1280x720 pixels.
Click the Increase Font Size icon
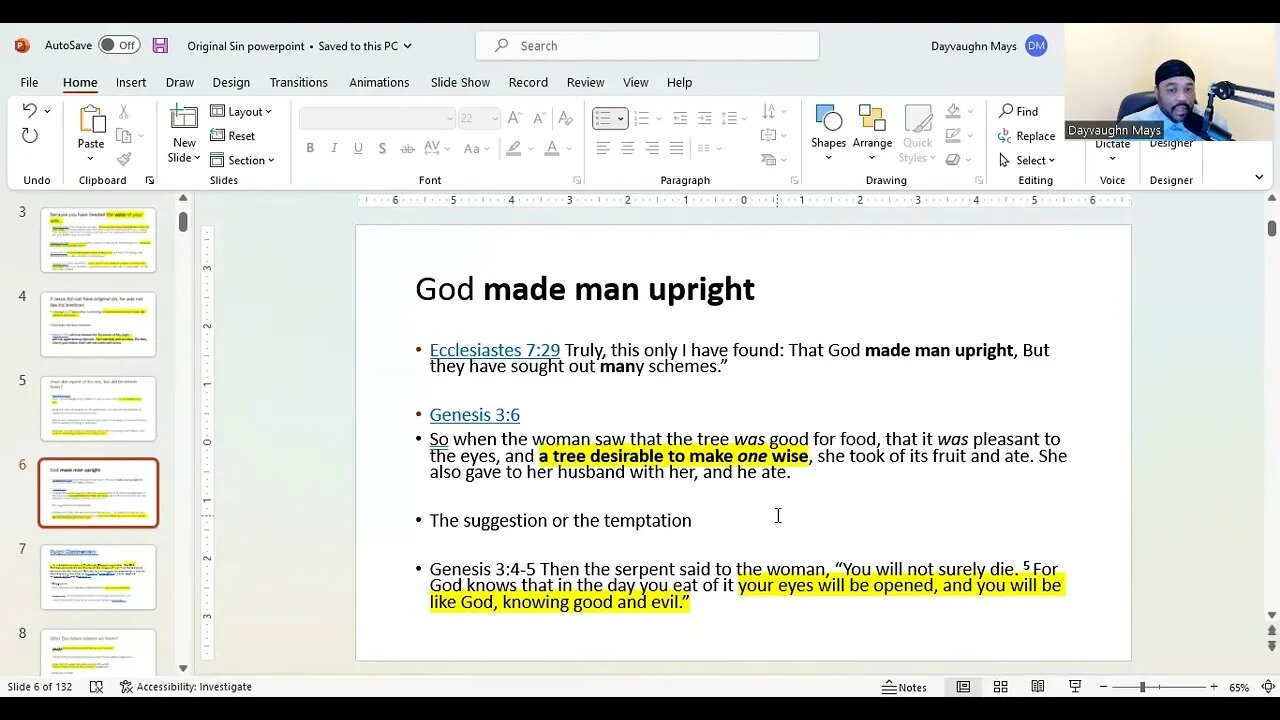pos(514,118)
